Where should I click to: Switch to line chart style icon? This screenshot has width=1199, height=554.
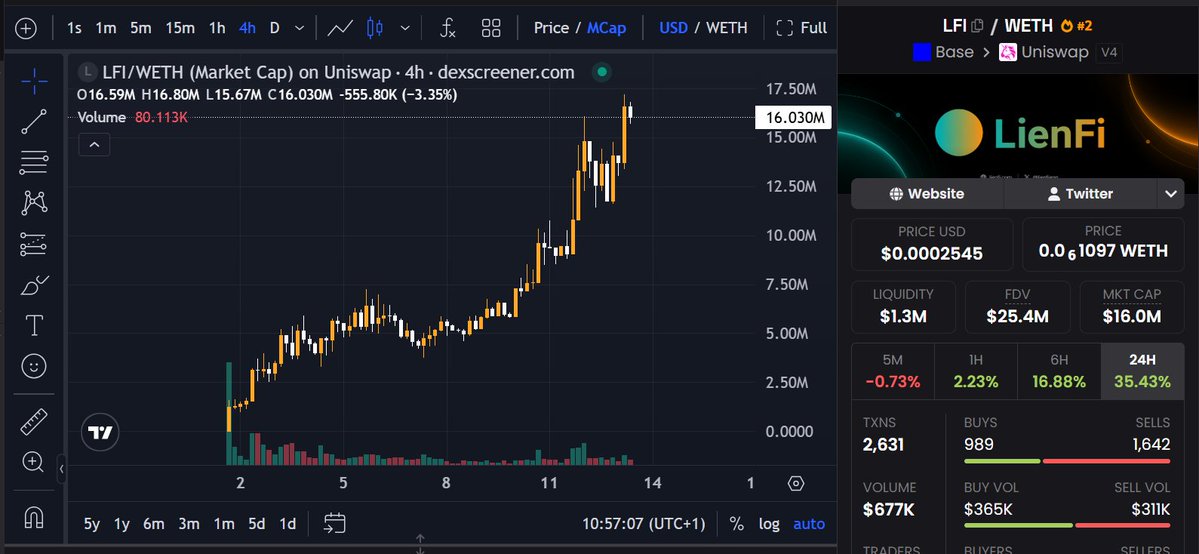[x=340, y=28]
